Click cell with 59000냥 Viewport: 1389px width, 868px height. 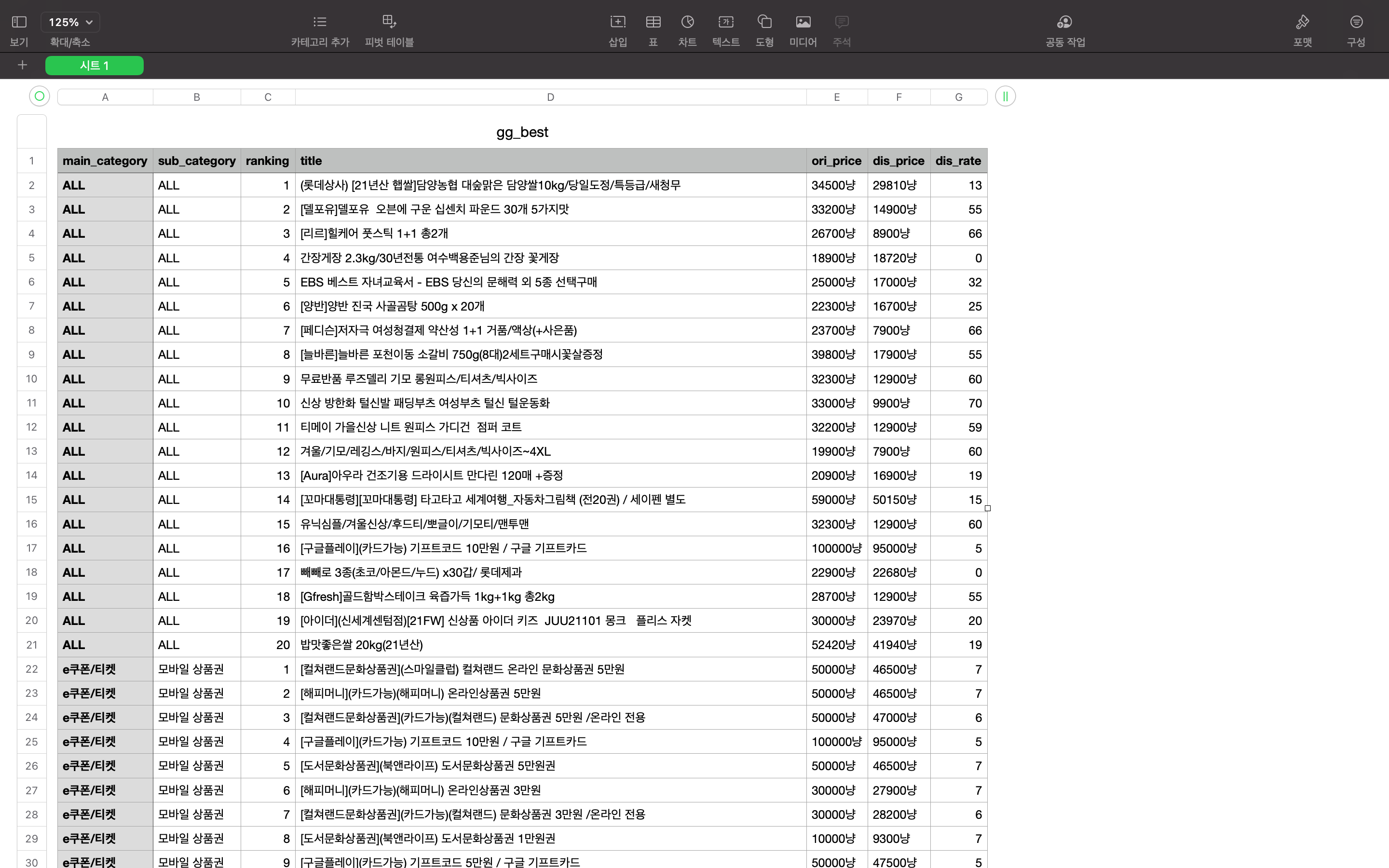[x=837, y=500]
